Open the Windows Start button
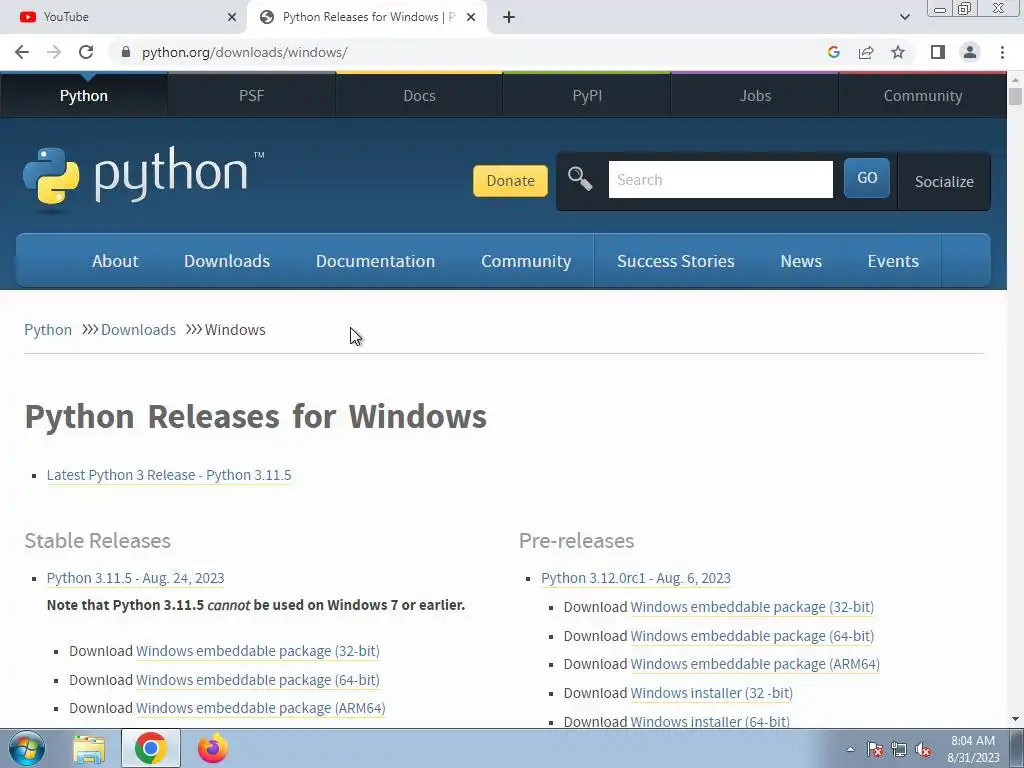The image size is (1024, 768). coord(26,748)
